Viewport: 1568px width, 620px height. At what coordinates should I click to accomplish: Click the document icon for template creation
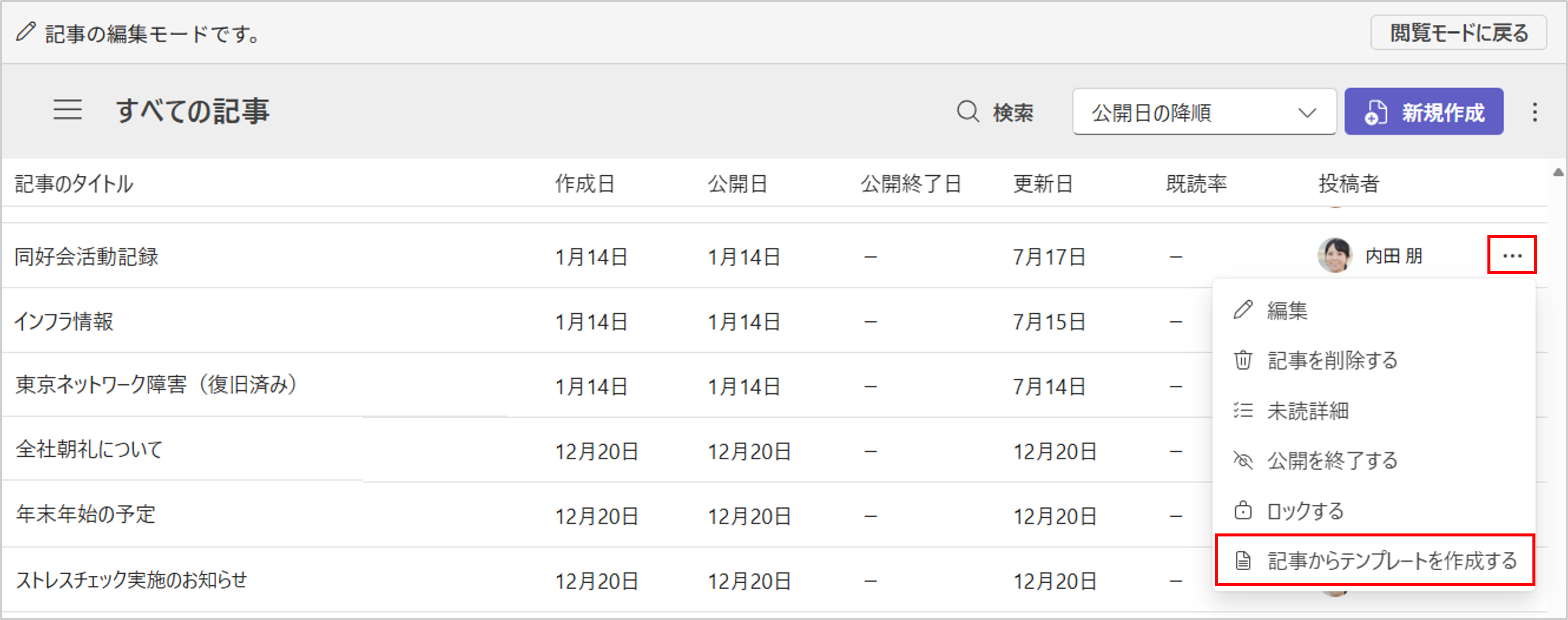(1243, 560)
